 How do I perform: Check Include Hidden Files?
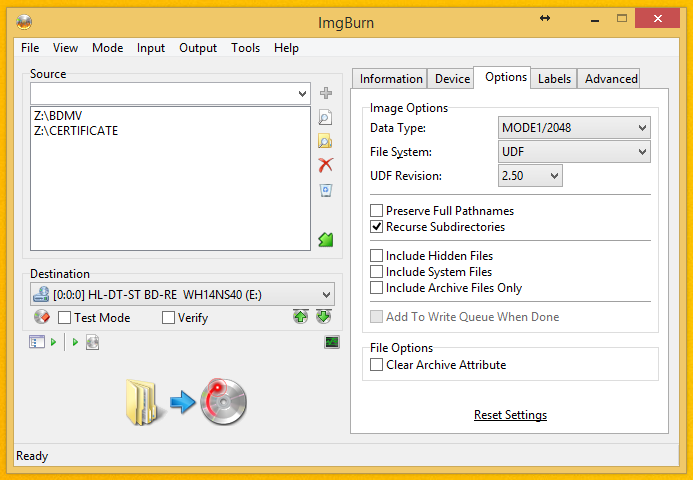tap(377, 255)
